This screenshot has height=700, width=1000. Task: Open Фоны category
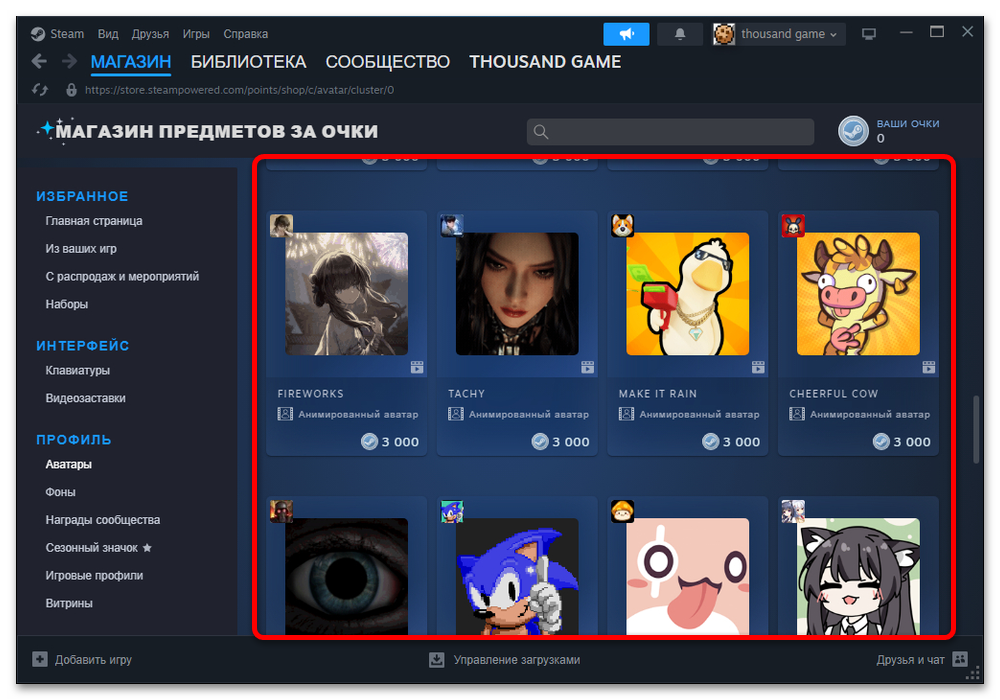point(60,492)
